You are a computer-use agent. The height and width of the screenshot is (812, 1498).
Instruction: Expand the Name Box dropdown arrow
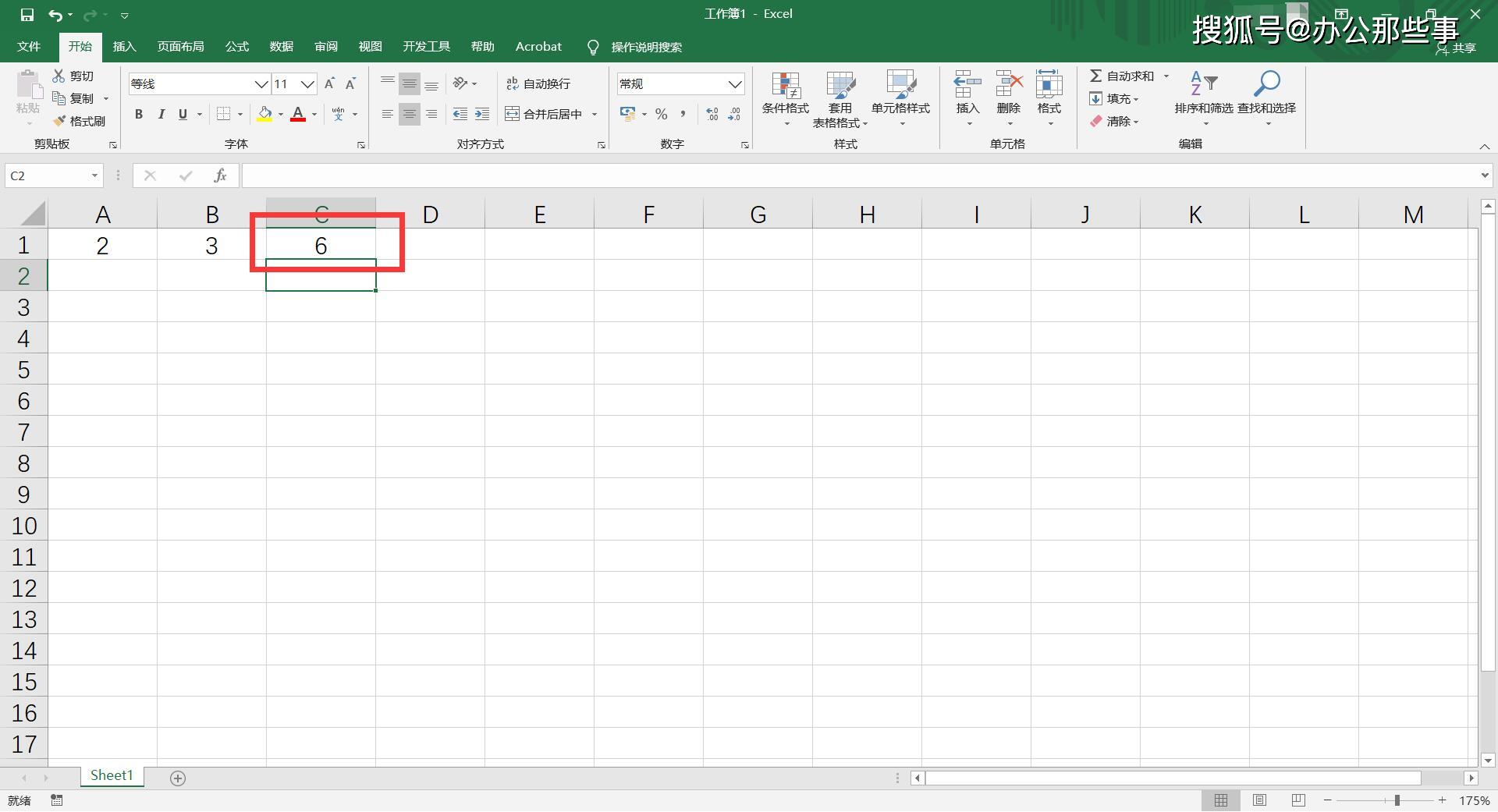[94, 176]
